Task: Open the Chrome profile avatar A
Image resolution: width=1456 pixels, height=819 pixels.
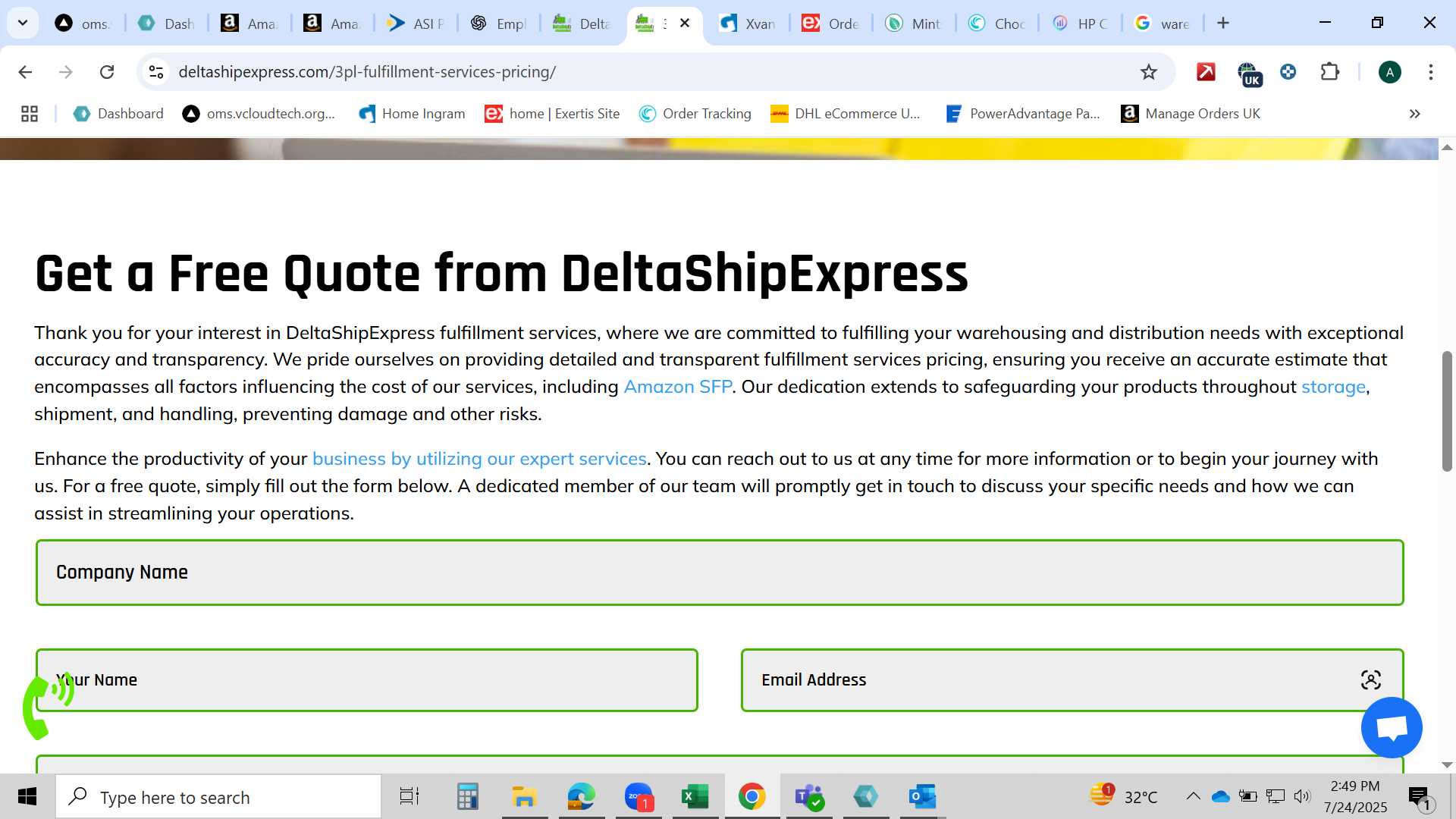Action: click(x=1389, y=72)
